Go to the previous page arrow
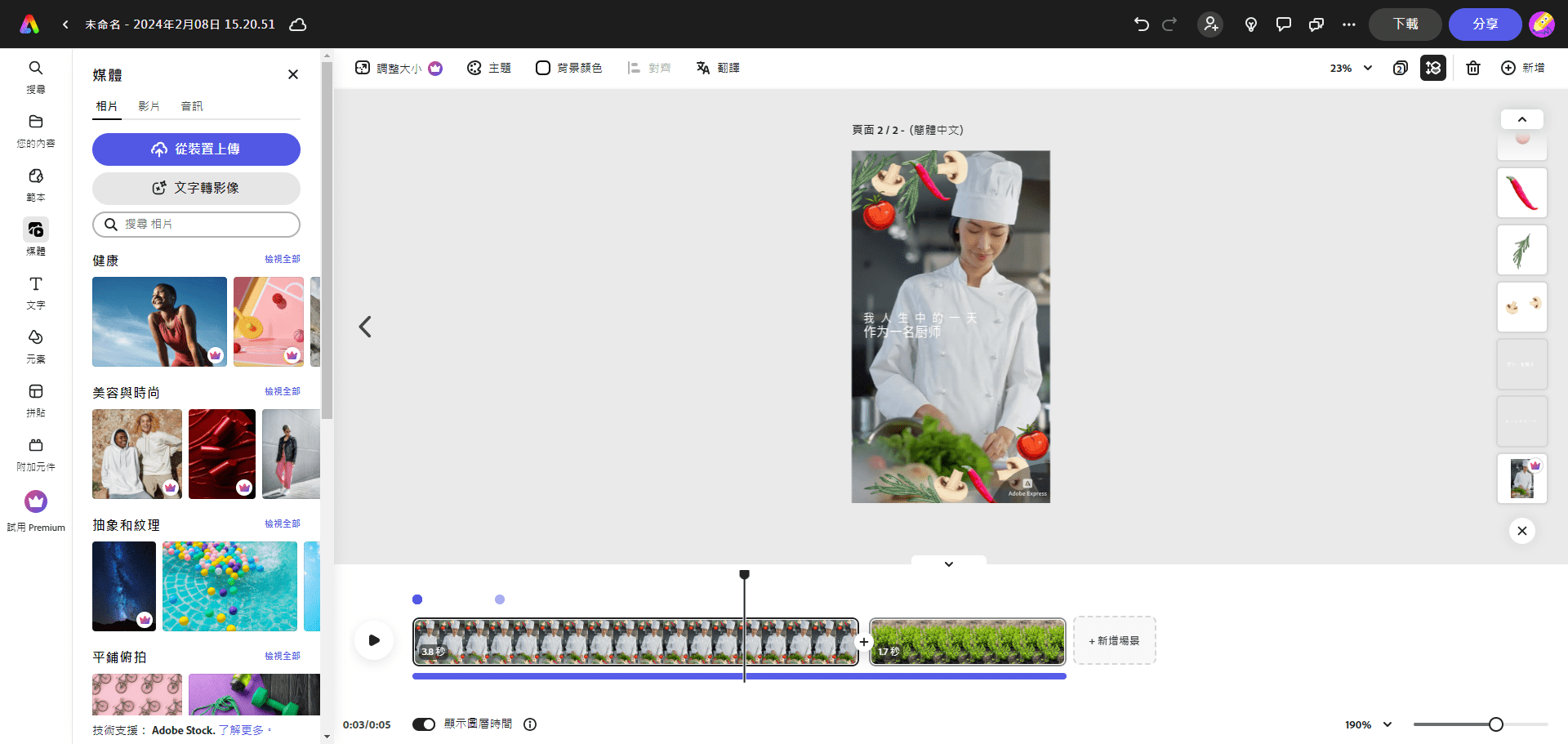The width and height of the screenshot is (1568, 744). click(x=365, y=327)
